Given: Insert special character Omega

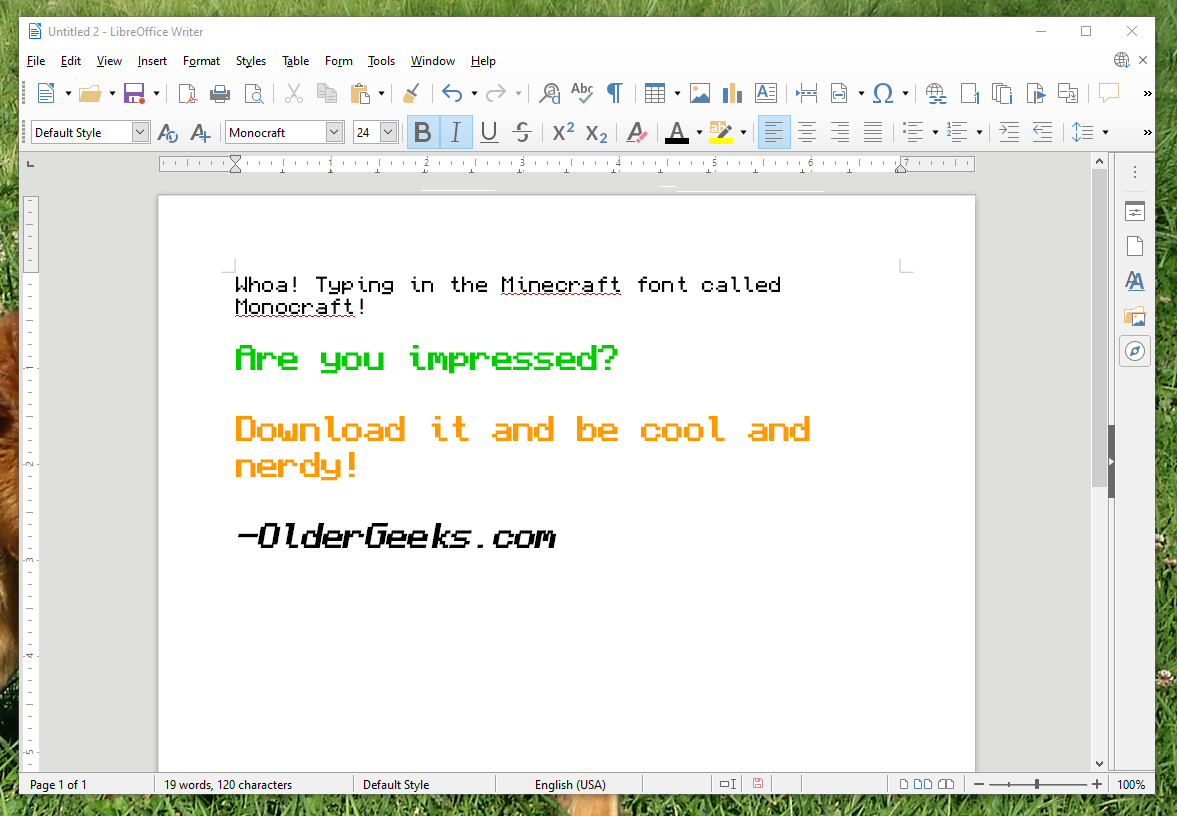Looking at the screenshot, I should [884, 93].
